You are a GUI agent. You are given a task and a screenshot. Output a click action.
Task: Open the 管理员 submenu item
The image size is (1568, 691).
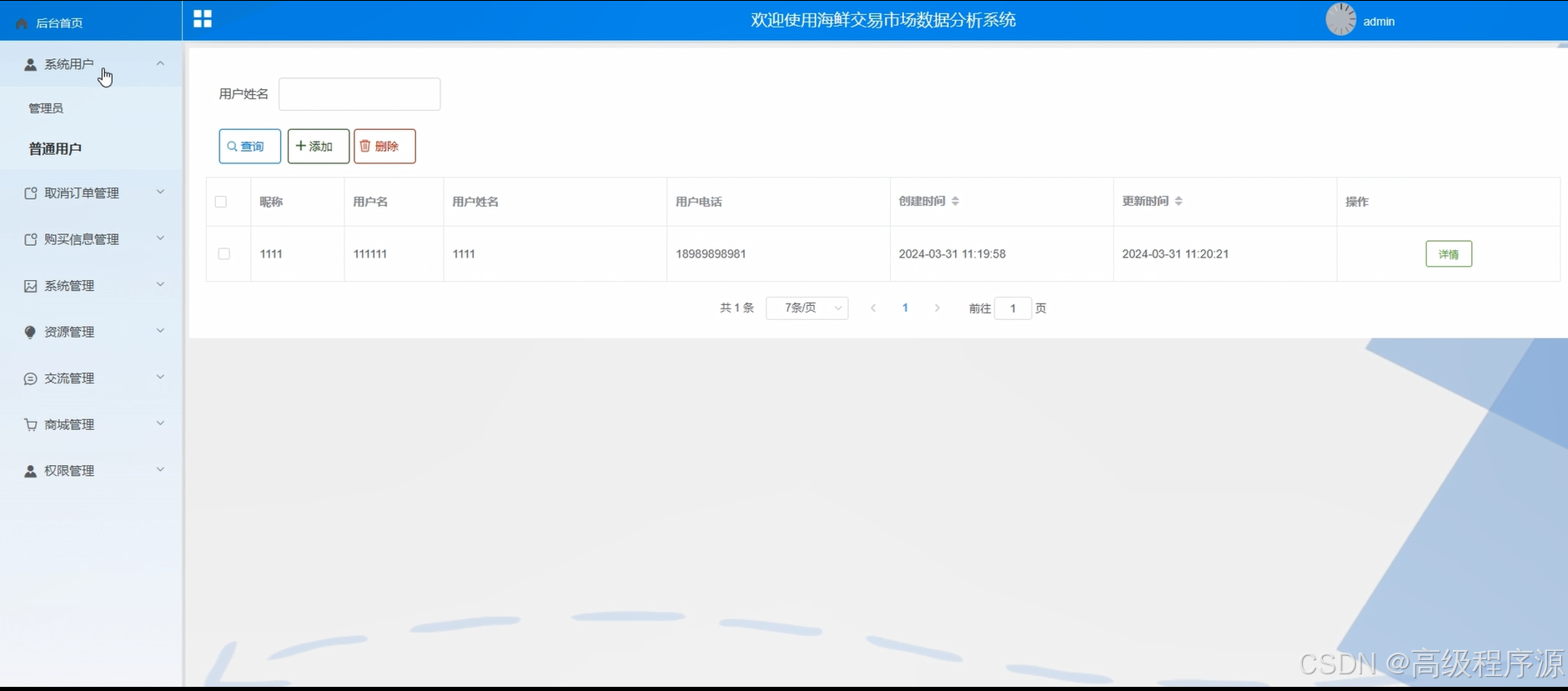(x=46, y=108)
